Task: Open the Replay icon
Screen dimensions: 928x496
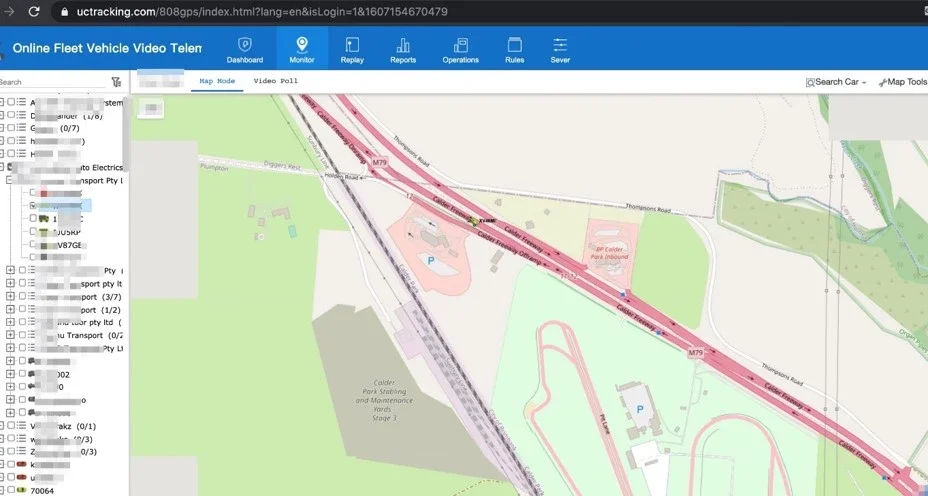Action: (352, 44)
